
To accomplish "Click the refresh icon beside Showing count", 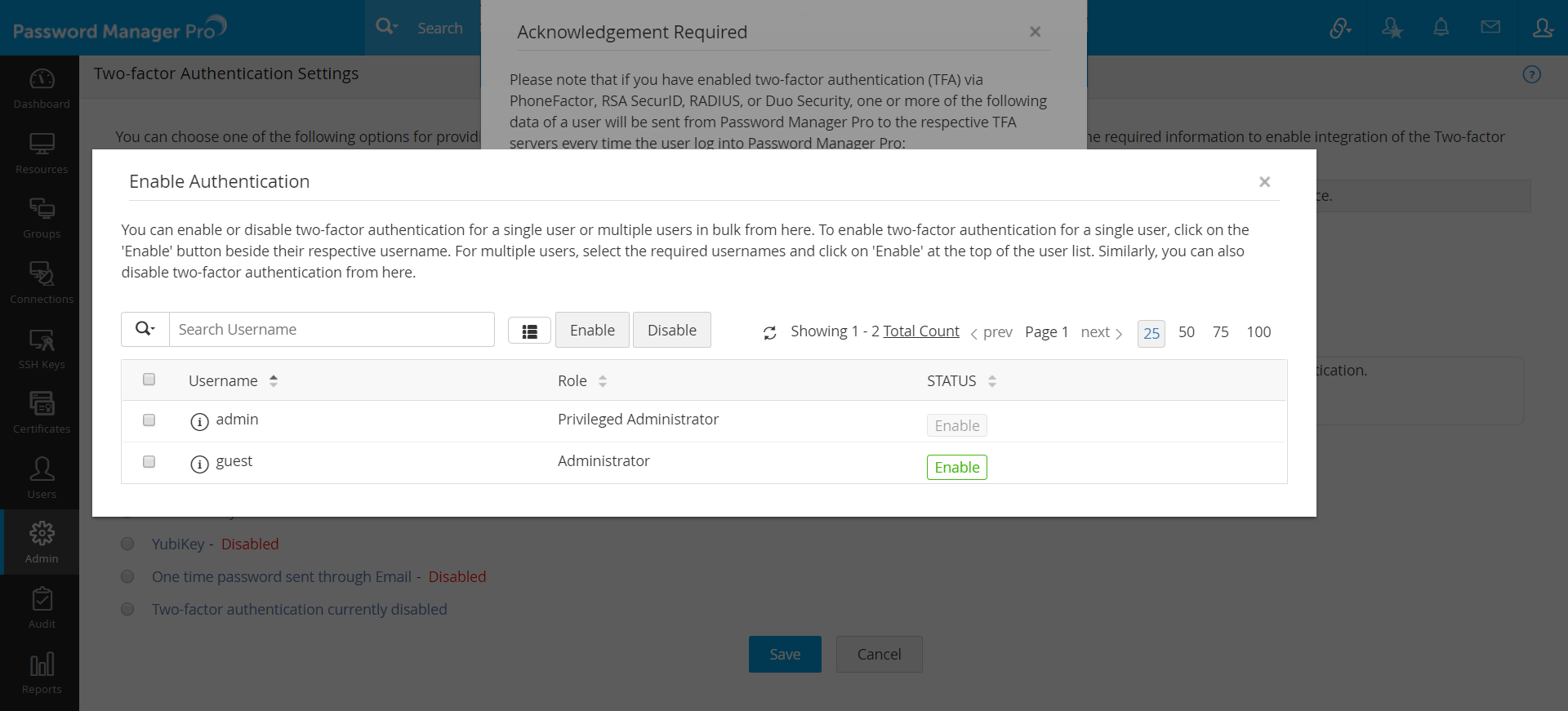I will coord(769,333).
